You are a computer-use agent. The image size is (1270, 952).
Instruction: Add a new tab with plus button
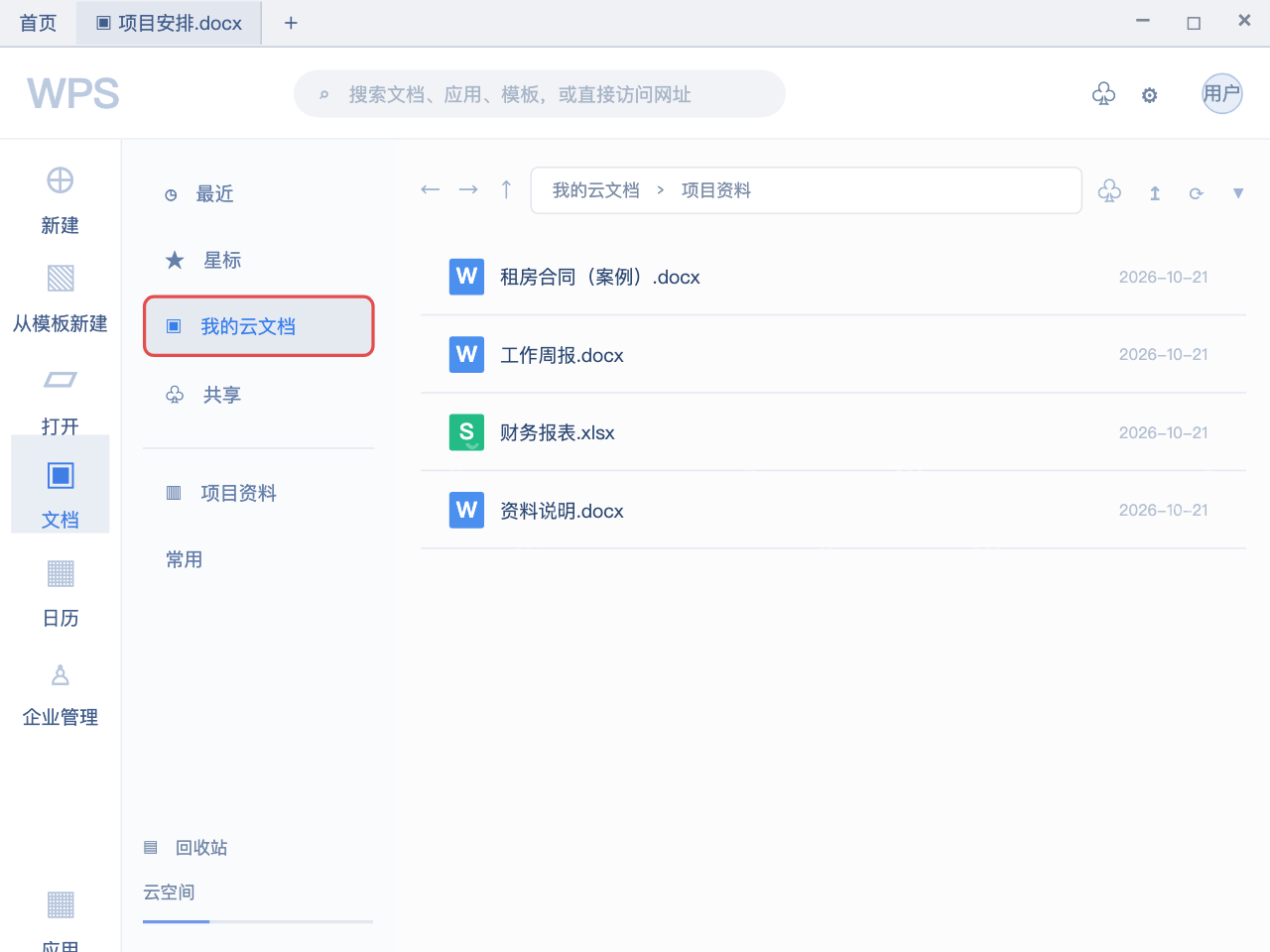tap(291, 23)
